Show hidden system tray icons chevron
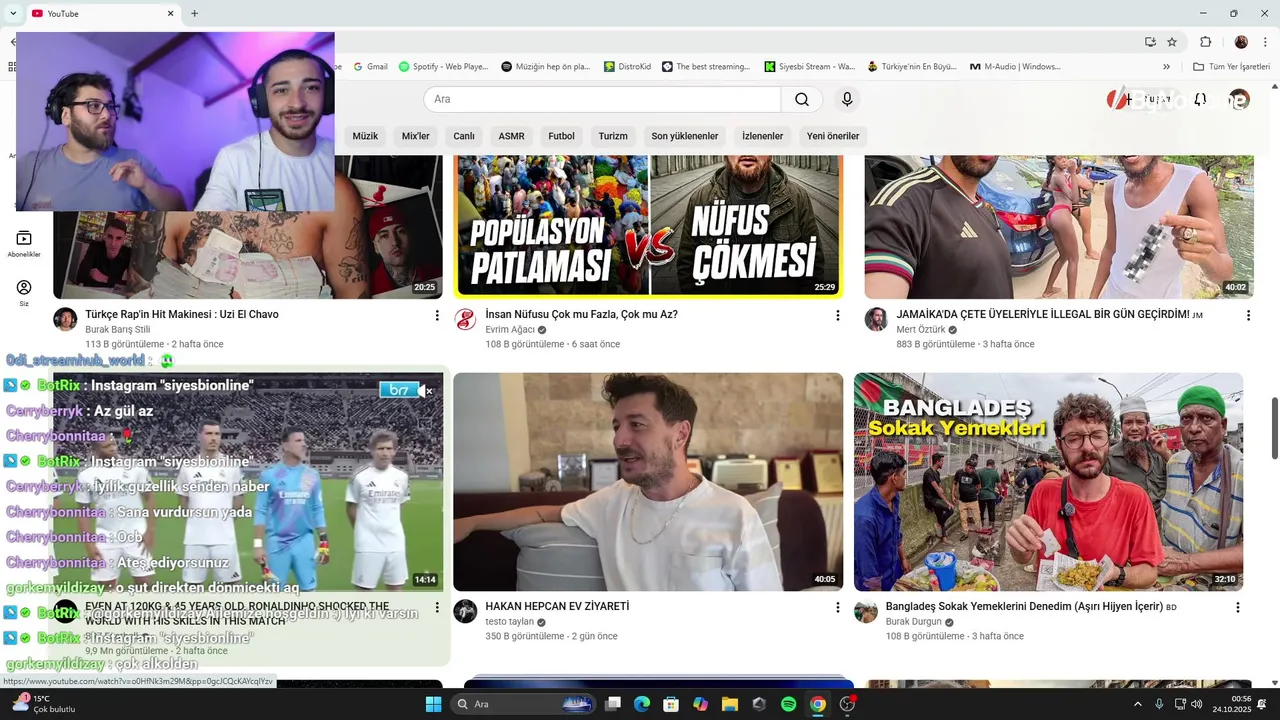Viewport: 1280px width, 720px height. 1137,704
